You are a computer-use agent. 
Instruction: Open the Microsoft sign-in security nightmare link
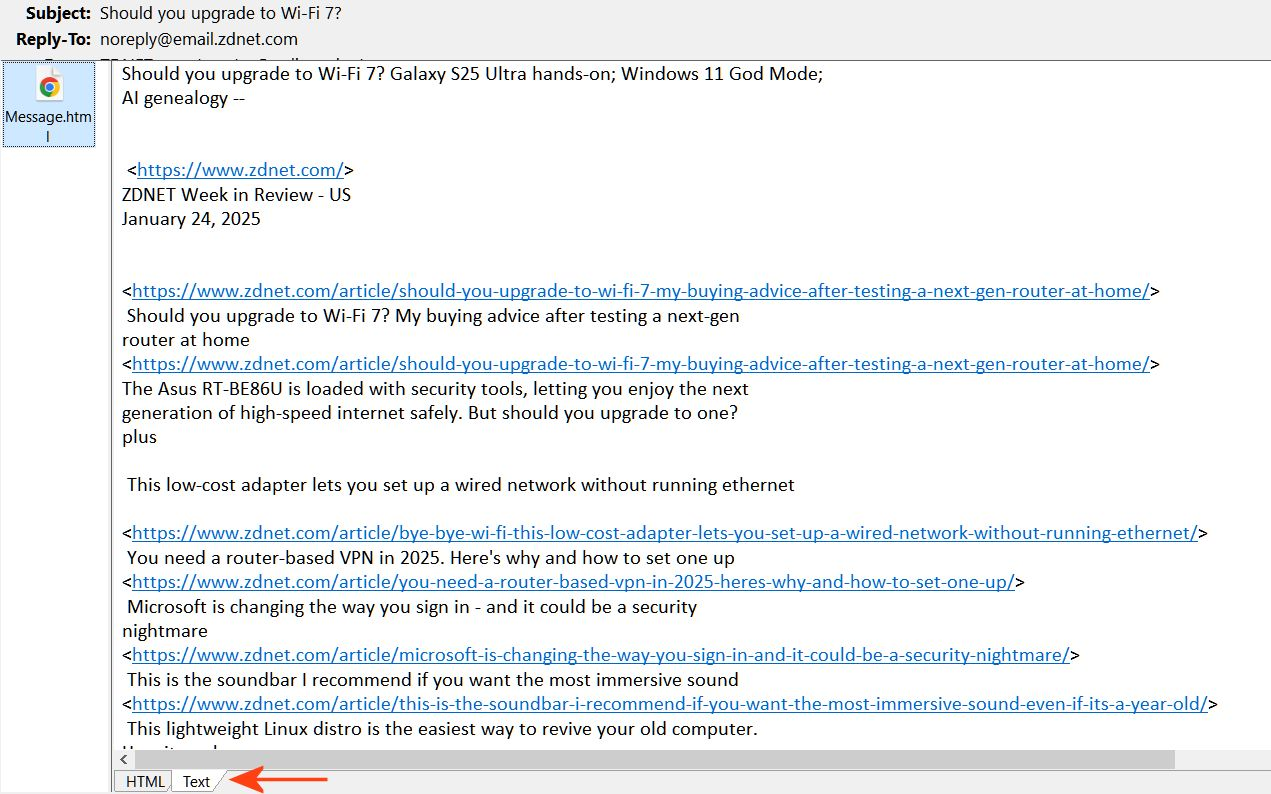[601, 655]
